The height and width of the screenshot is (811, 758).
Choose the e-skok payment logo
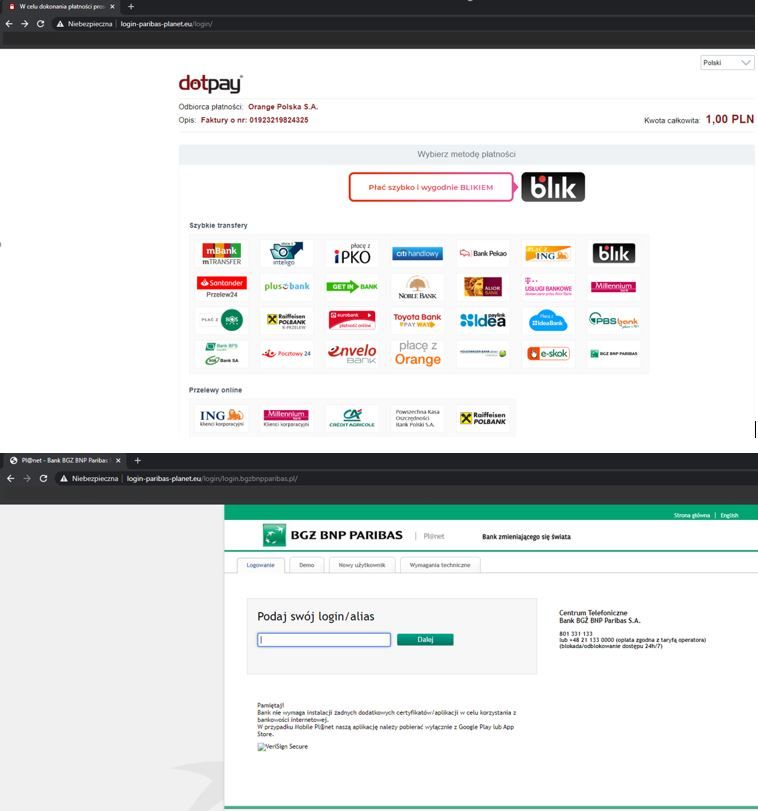click(548, 353)
